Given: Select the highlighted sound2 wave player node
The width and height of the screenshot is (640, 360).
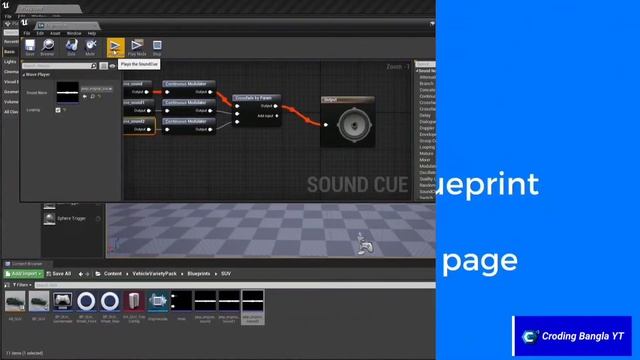Looking at the screenshot, I should [x=139, y=126].
